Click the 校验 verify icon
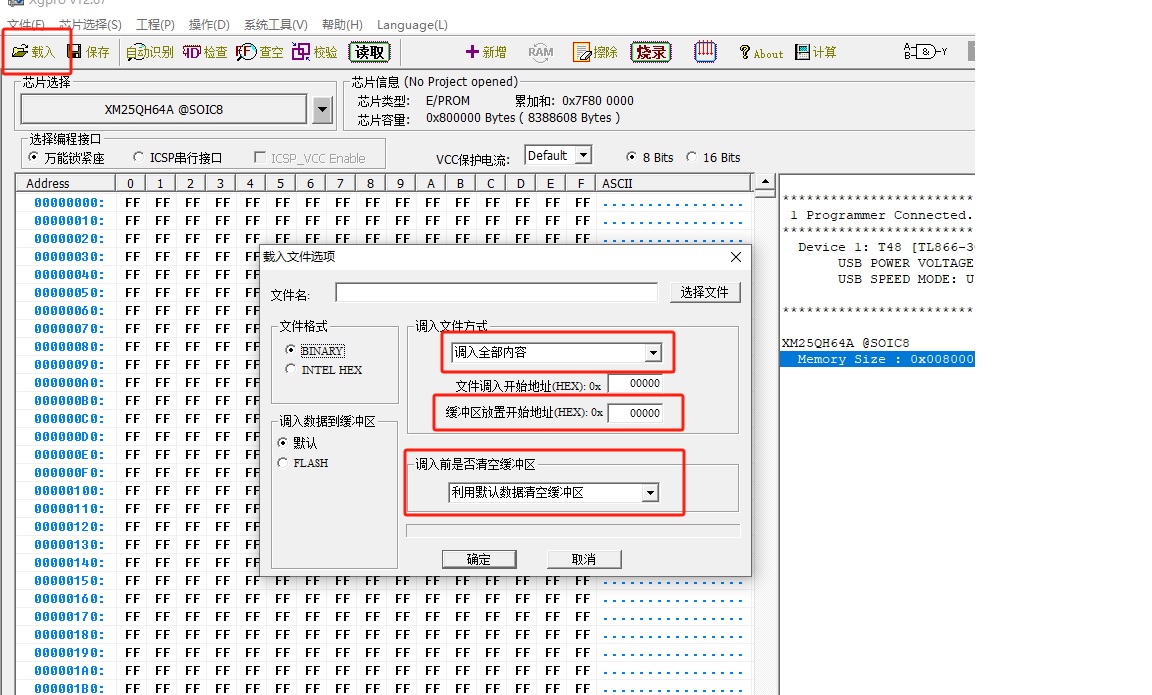The width and height of the screenshot is (1152, 695). tap(314, 52)
